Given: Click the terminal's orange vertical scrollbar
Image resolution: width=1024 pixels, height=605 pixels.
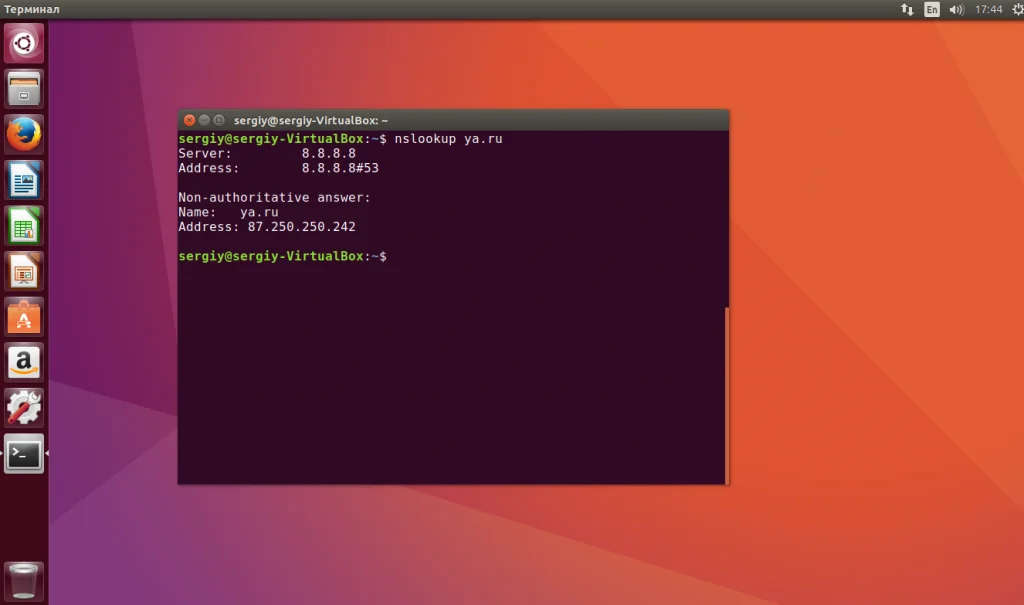Looking at the screenshot, I should click(x=727, y=395).
